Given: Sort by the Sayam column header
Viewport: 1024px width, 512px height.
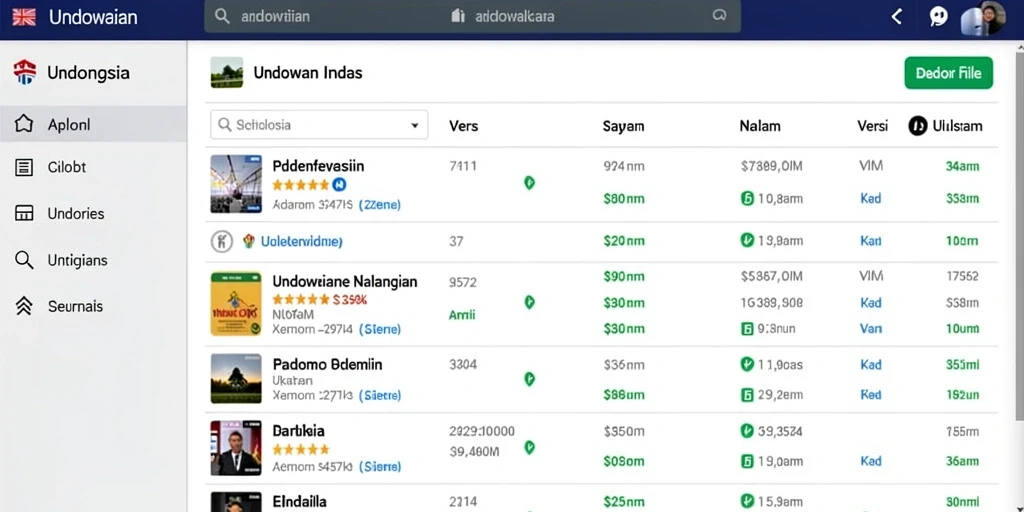Looking at the screenshot, I should [x=623, y=126].
